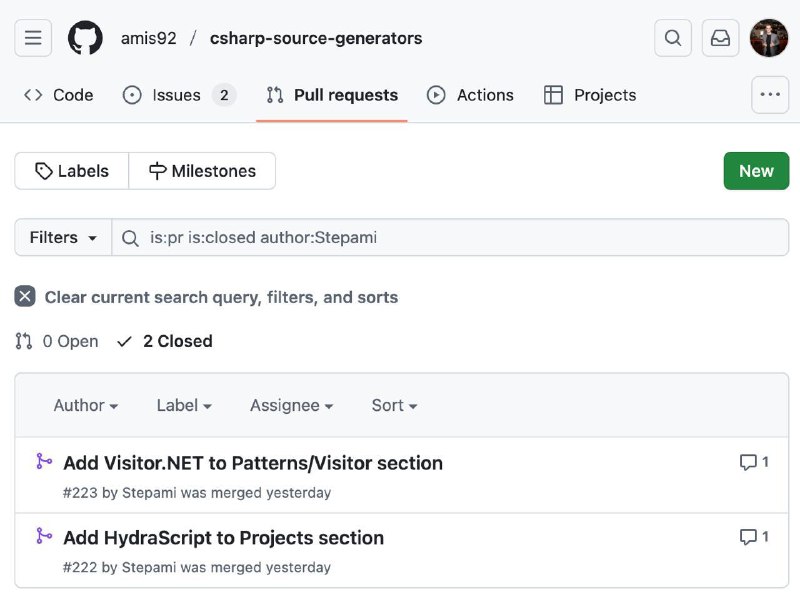
Task: Expand the Author filter dropdown
Action: click(86, 405)
